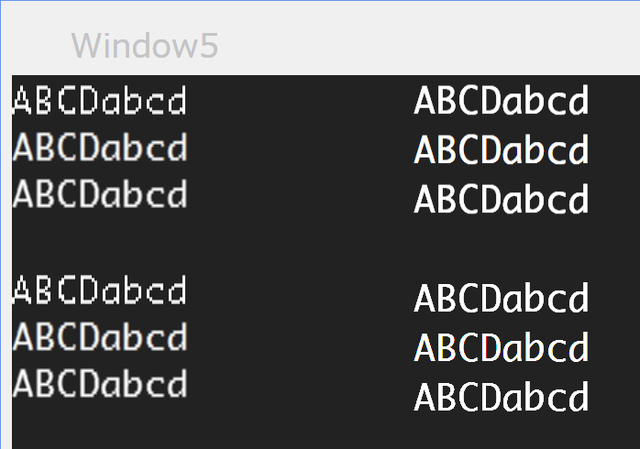Select the middle left ABCDabcd in the lower group

pyautogui.click(x=100, y=336)
